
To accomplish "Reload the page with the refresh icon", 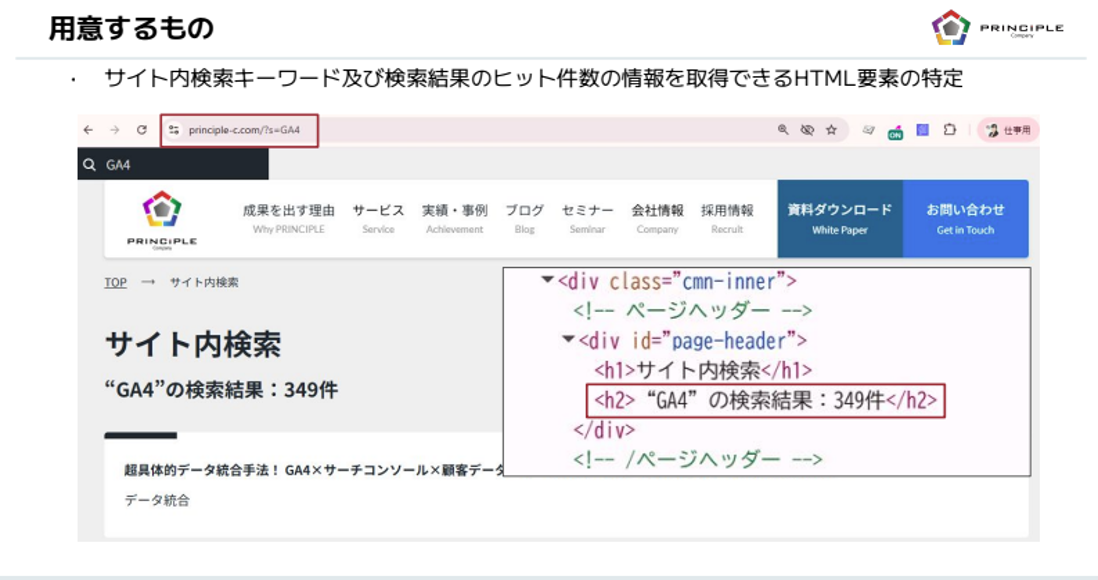I will (x=142, y=130).
